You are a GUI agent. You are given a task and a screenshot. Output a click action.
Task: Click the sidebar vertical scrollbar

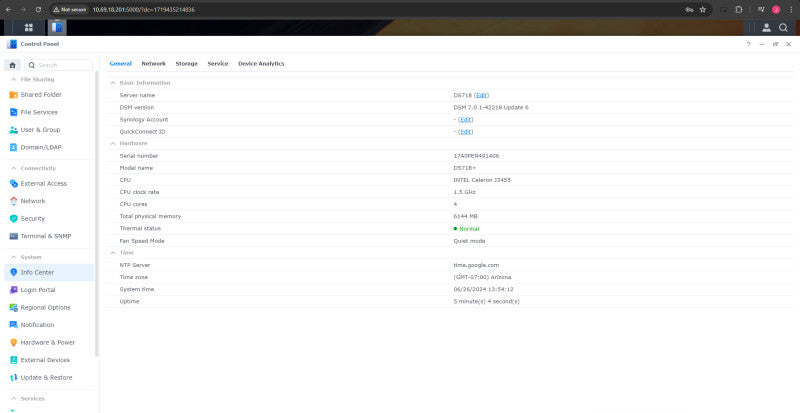click(97, 214)
